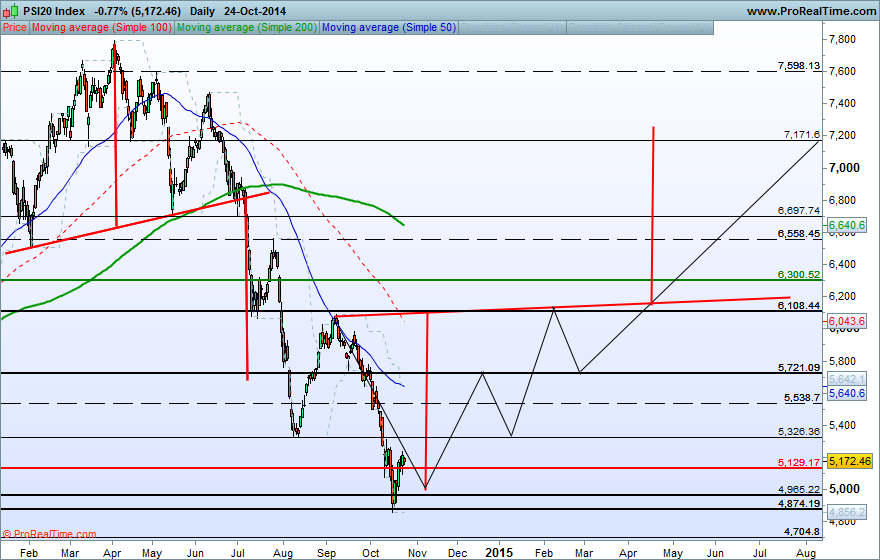The image size is (880, 560).
Task: Click the 4,704.8 level label
Action: point(801,531)
